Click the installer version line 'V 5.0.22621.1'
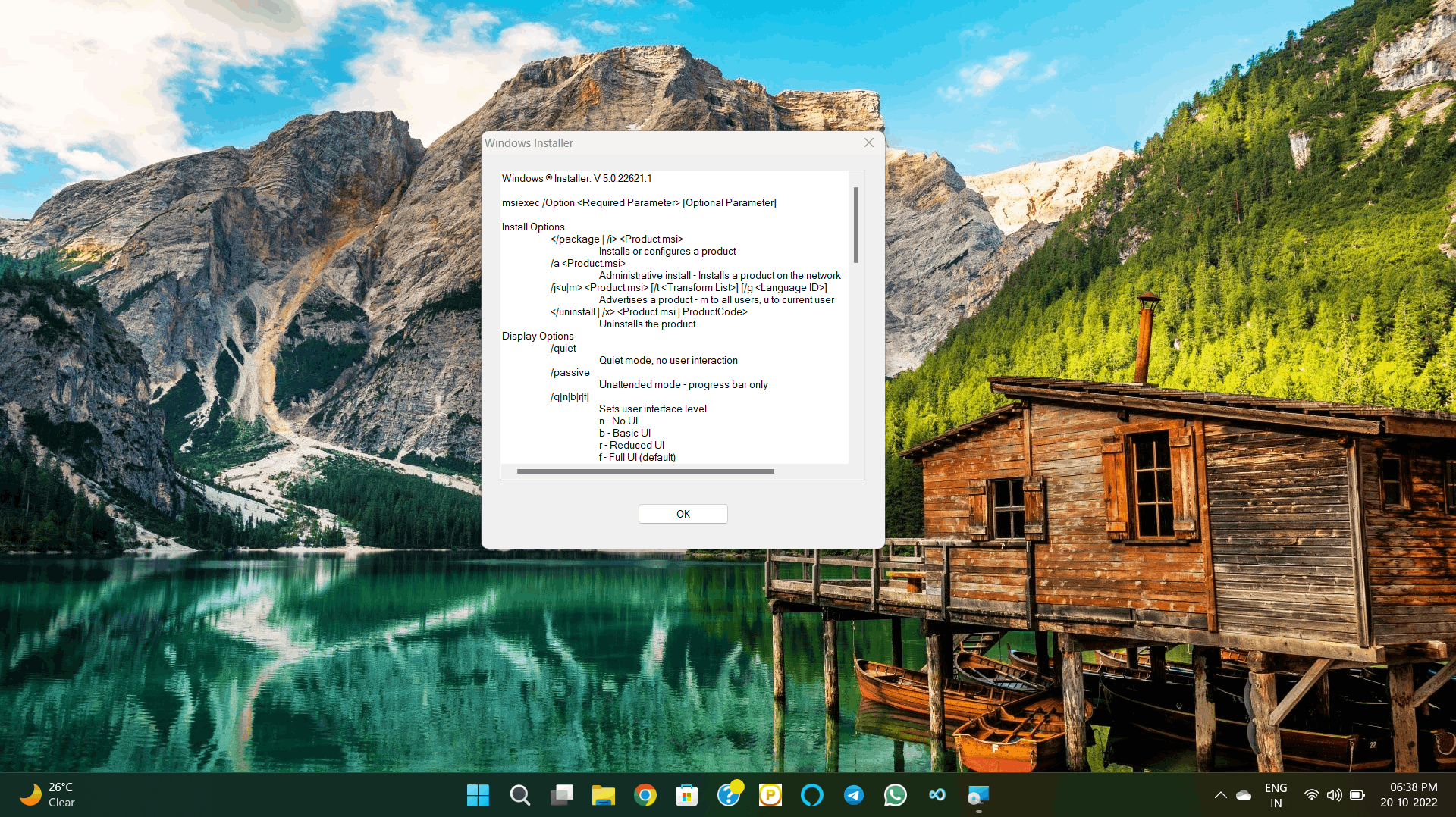This screenshot has height=817, width=1456. click(x=576, y=178)
